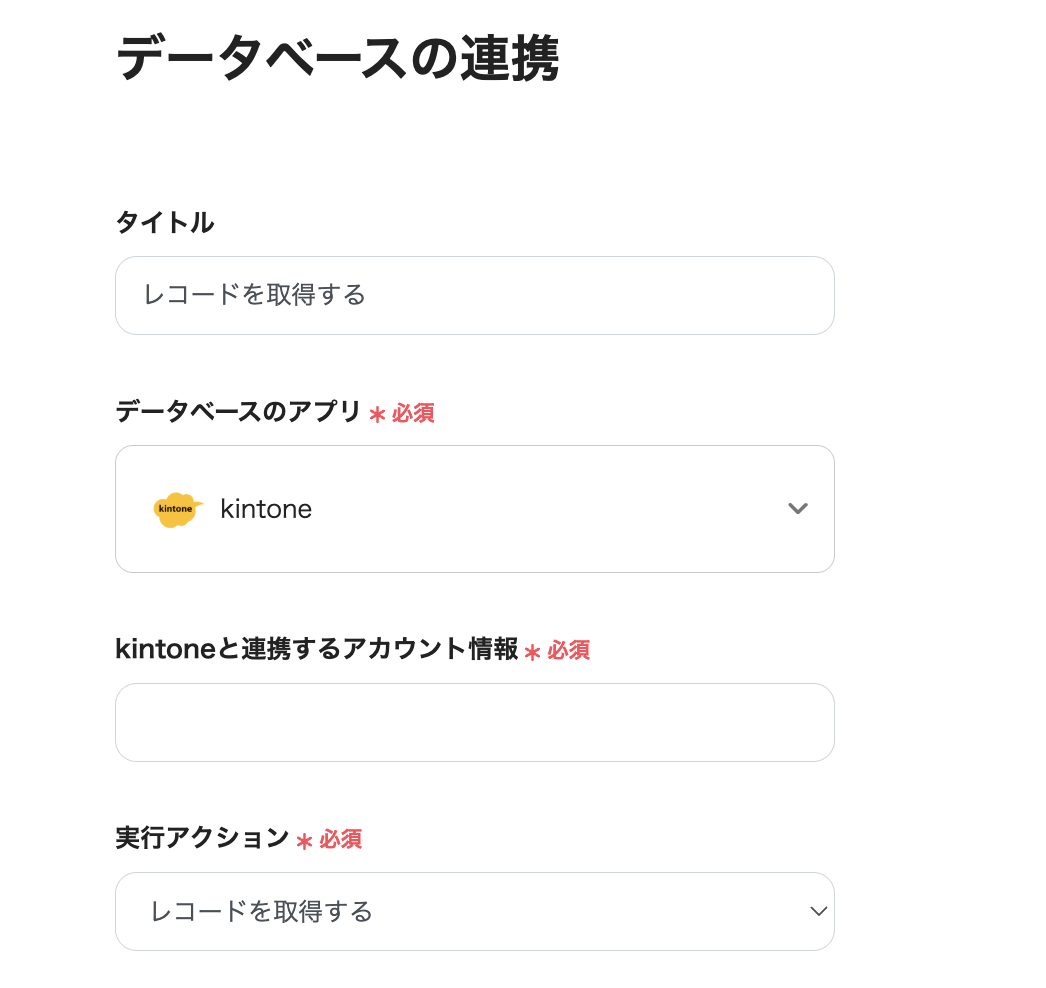Click the red asterisk beside 実行アクション

pyautogui.click(x=304, y=841)
